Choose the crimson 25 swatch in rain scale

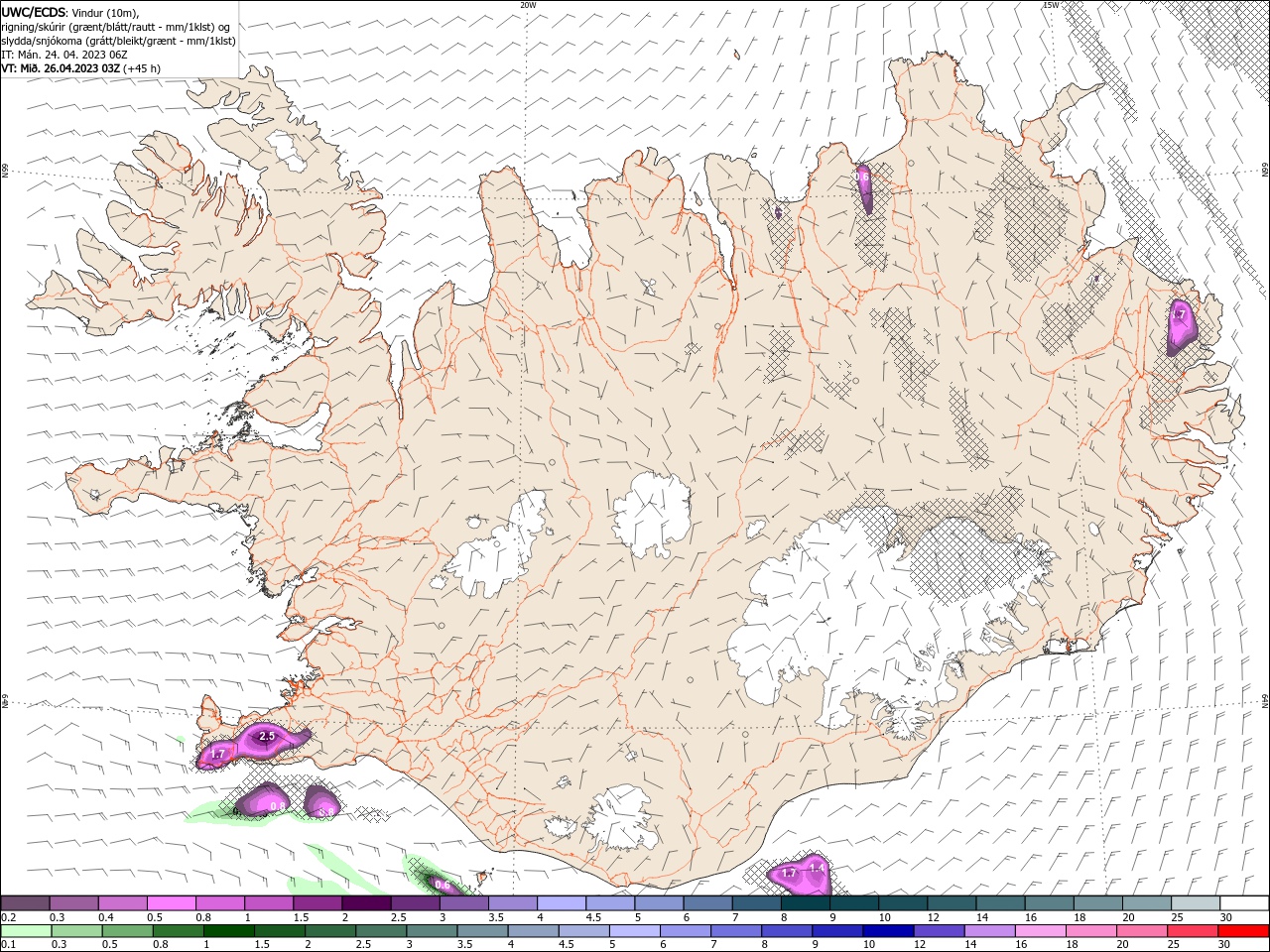coord(1194,931)
